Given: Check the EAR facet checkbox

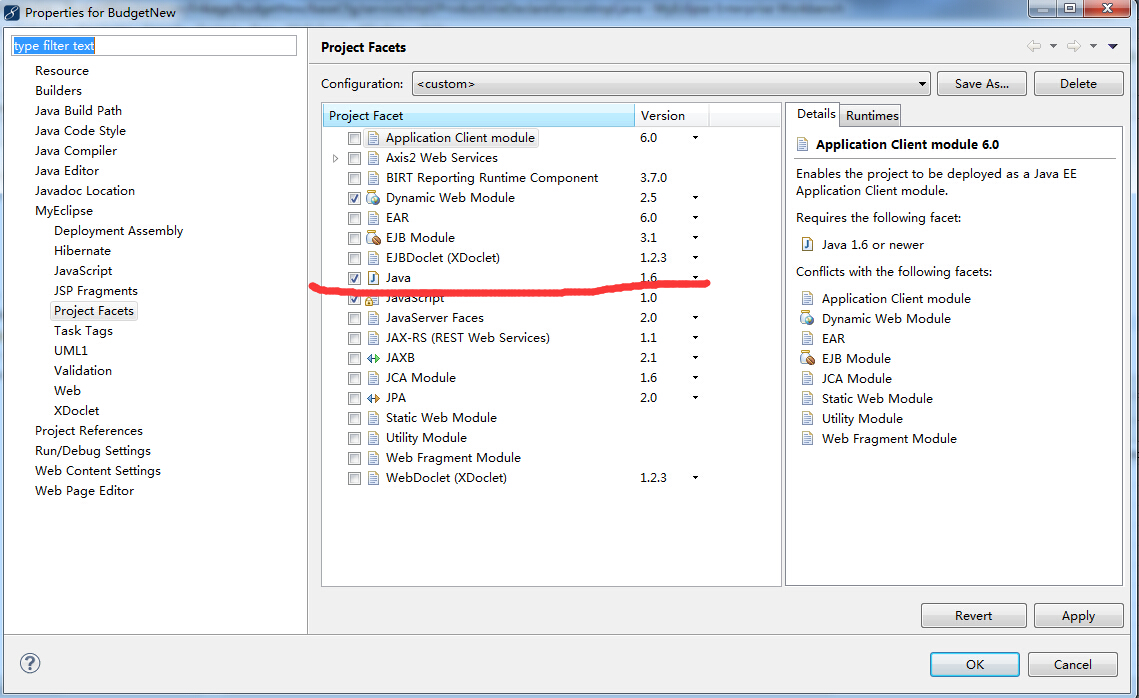Looking at the screenshot, I should (x=354, y=218).
